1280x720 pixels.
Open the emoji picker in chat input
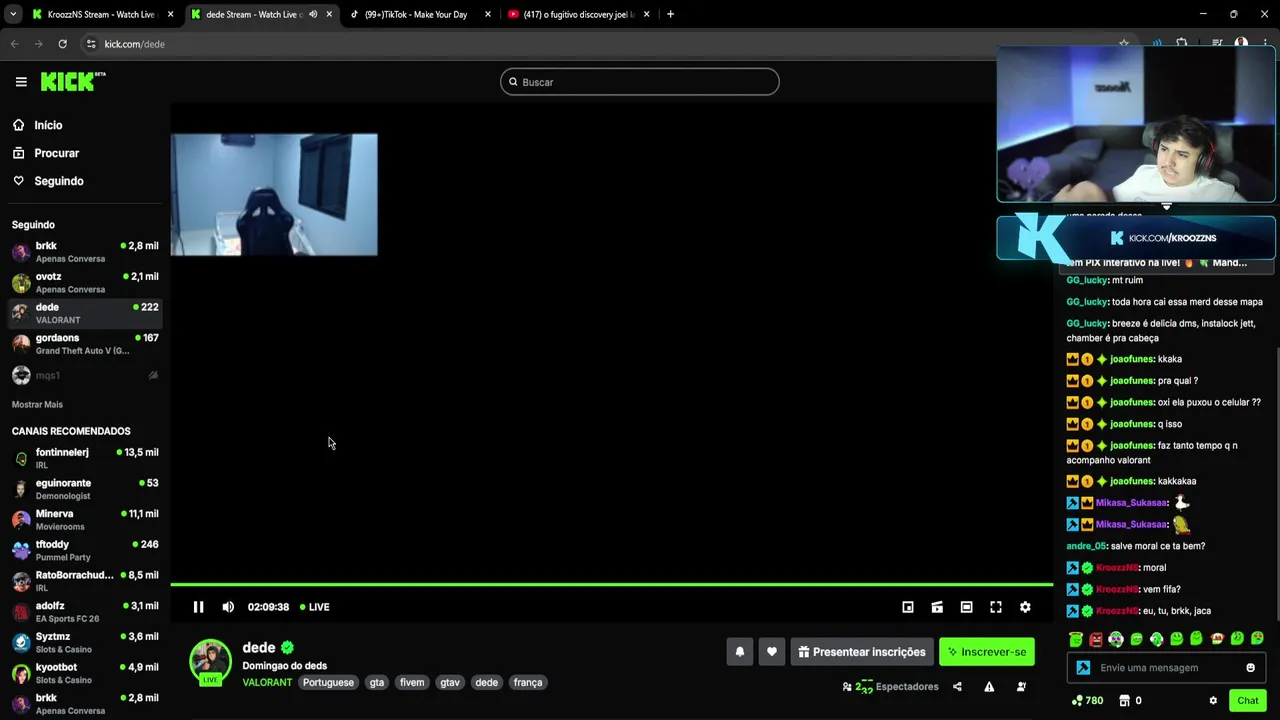point(1250,668)
